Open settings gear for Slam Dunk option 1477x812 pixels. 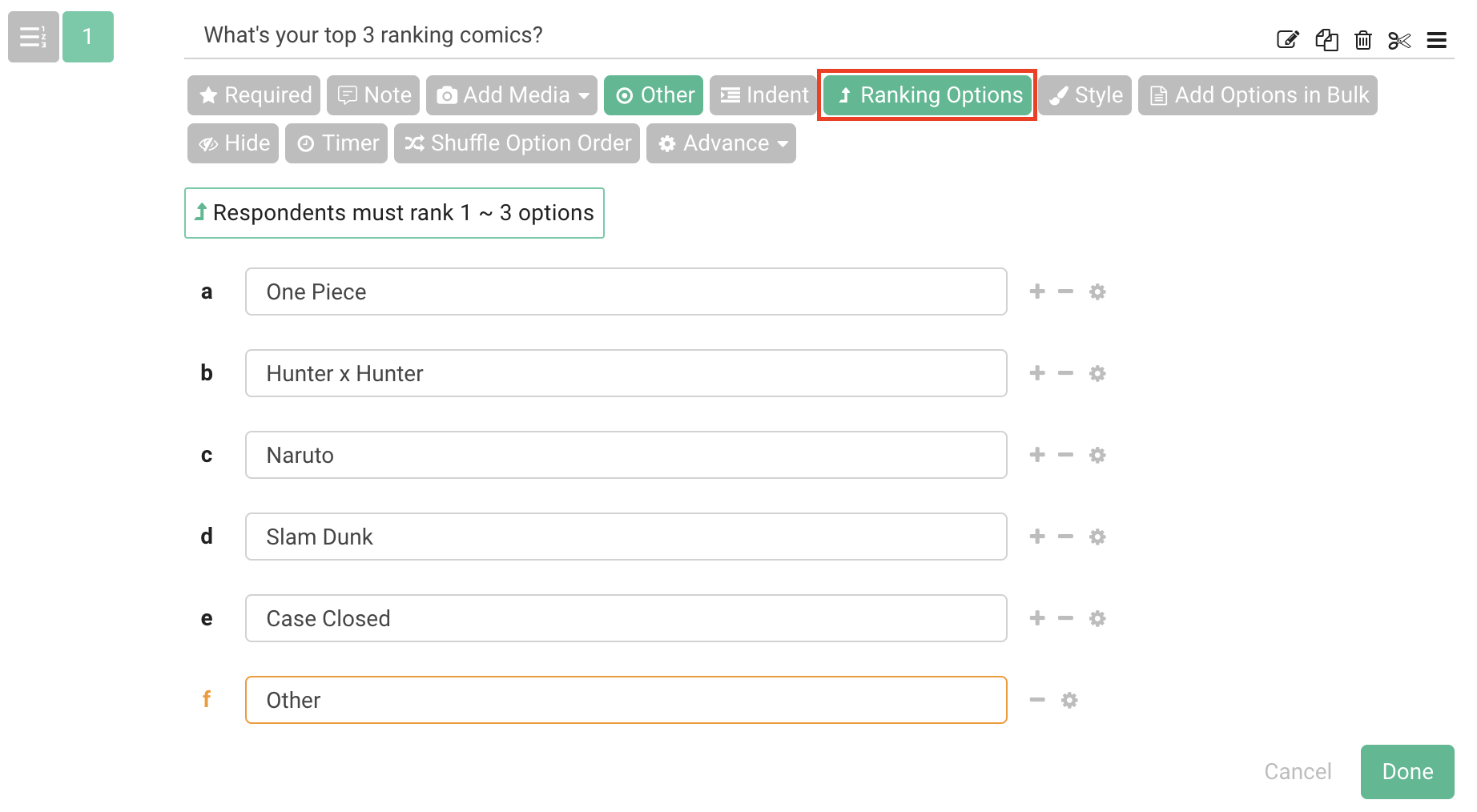click(1097, 537)
